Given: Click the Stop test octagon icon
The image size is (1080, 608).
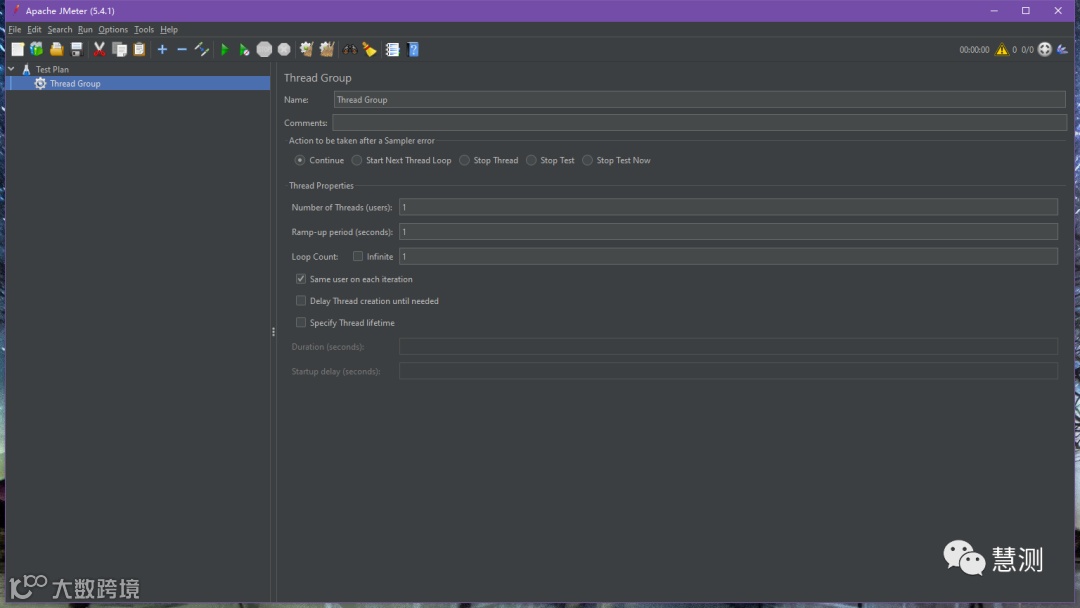Looking at the screenshot, I should pyautogui.click(x=264, y=49).
